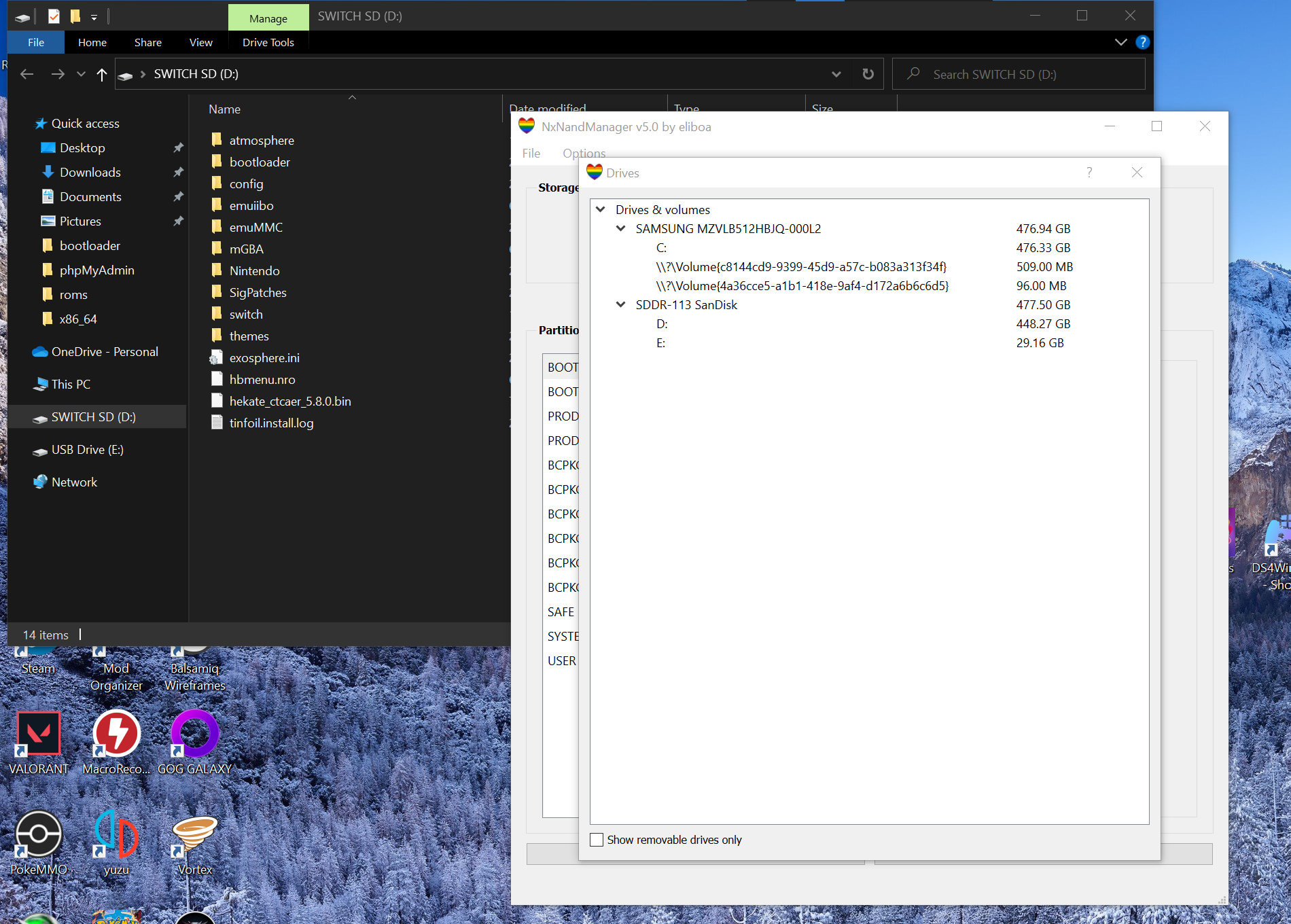Enable Show removable drives only checkbox

coord(597,840)
